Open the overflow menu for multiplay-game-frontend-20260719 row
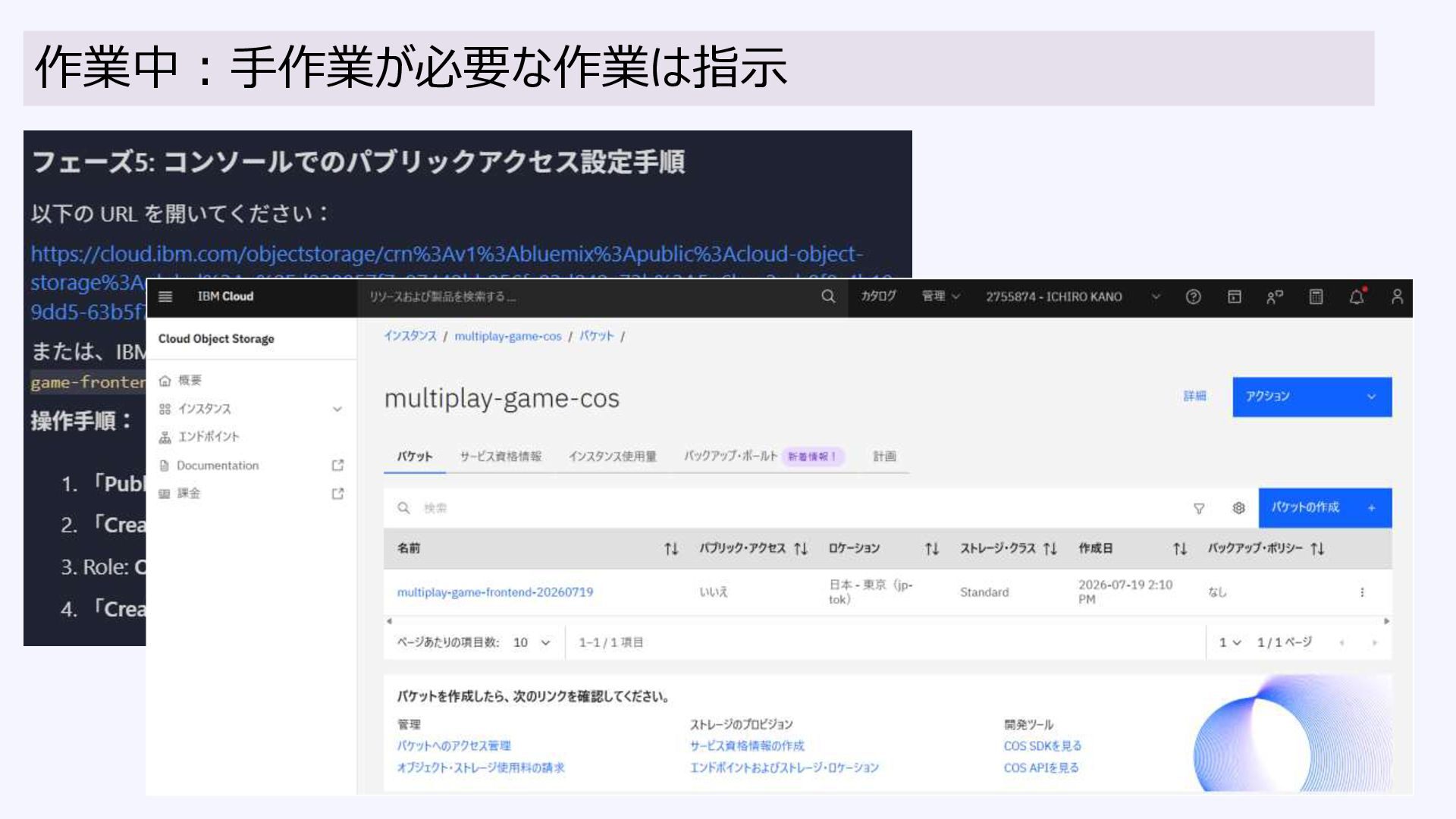The width and height of the screenshot is (1456, 819). point(1362,592)
